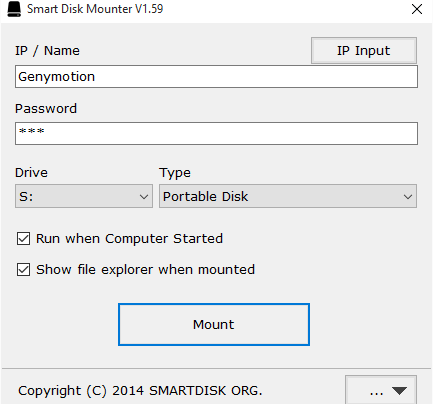Close the Smart Disk Mounter window
Viewport: 433px width, 404px height.
tap(417, 9)
